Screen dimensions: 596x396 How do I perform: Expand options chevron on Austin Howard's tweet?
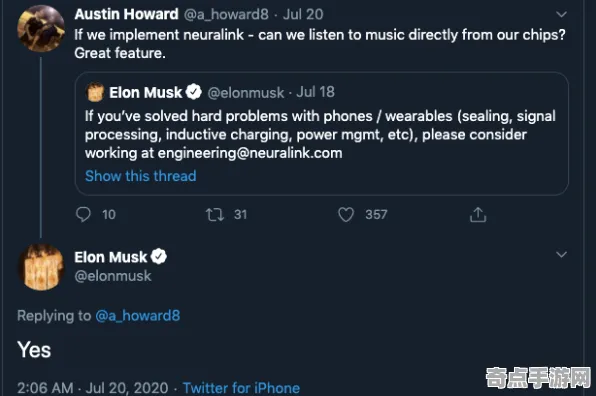[x=561, y=14]
